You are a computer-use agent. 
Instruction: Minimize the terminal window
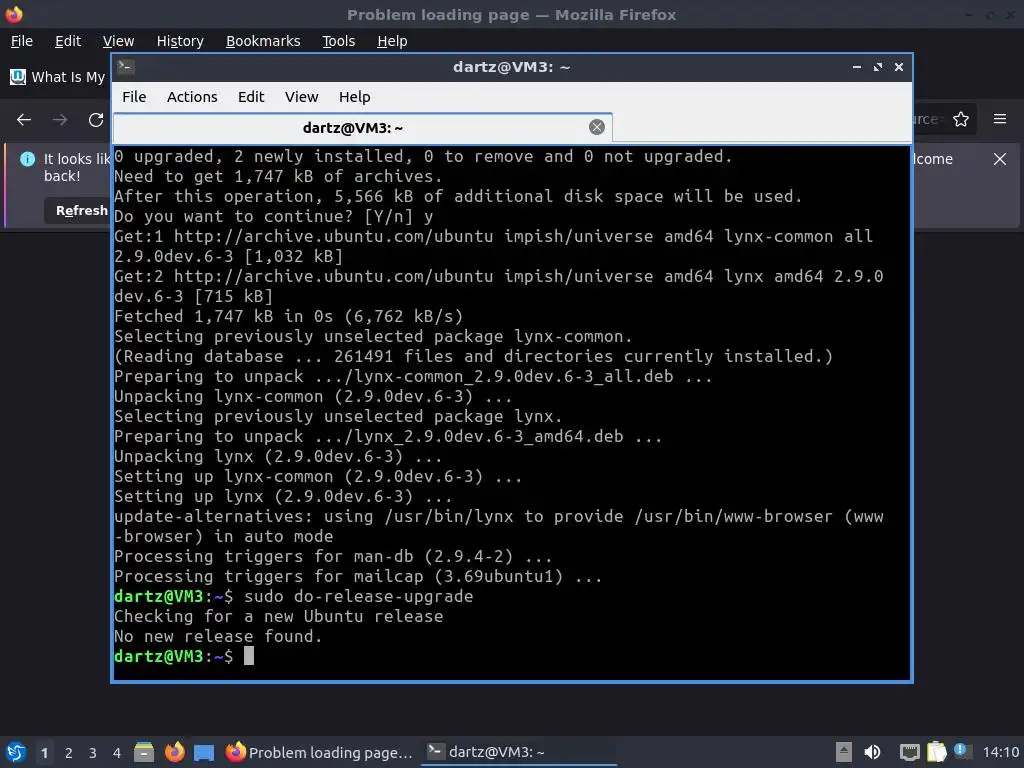(x=857, y=67)
